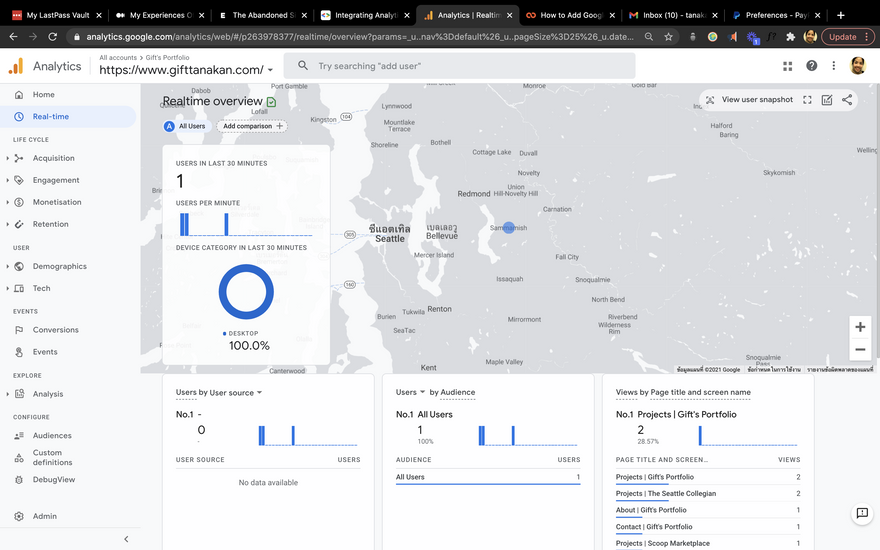Zoom in on the map
The image size is (880, 550).
coord(859,327)
